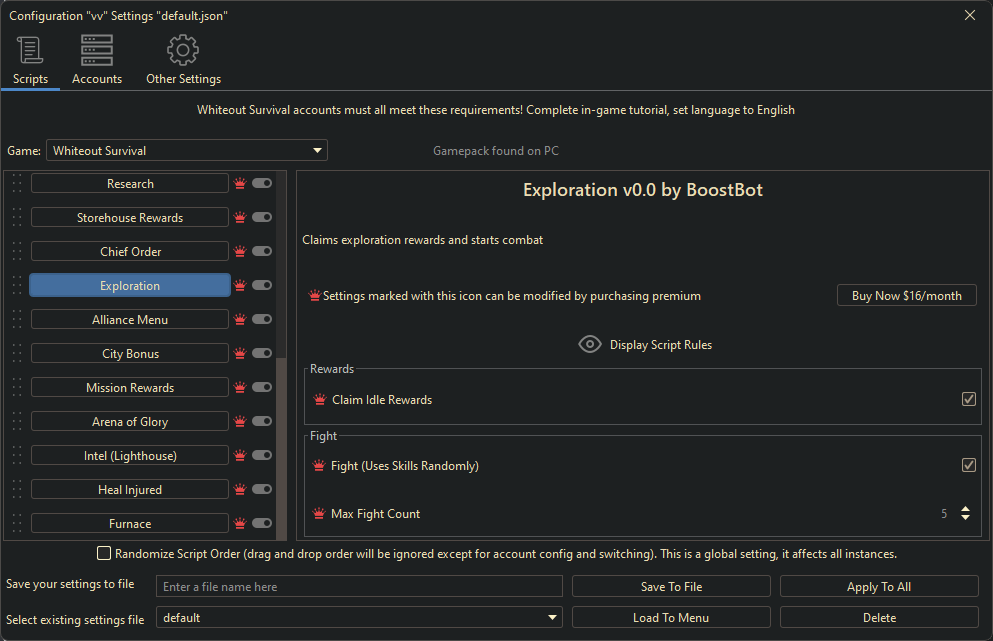Click the premium crown next to Furnace
Screen dimensions: 993x641
pos(240,523)
